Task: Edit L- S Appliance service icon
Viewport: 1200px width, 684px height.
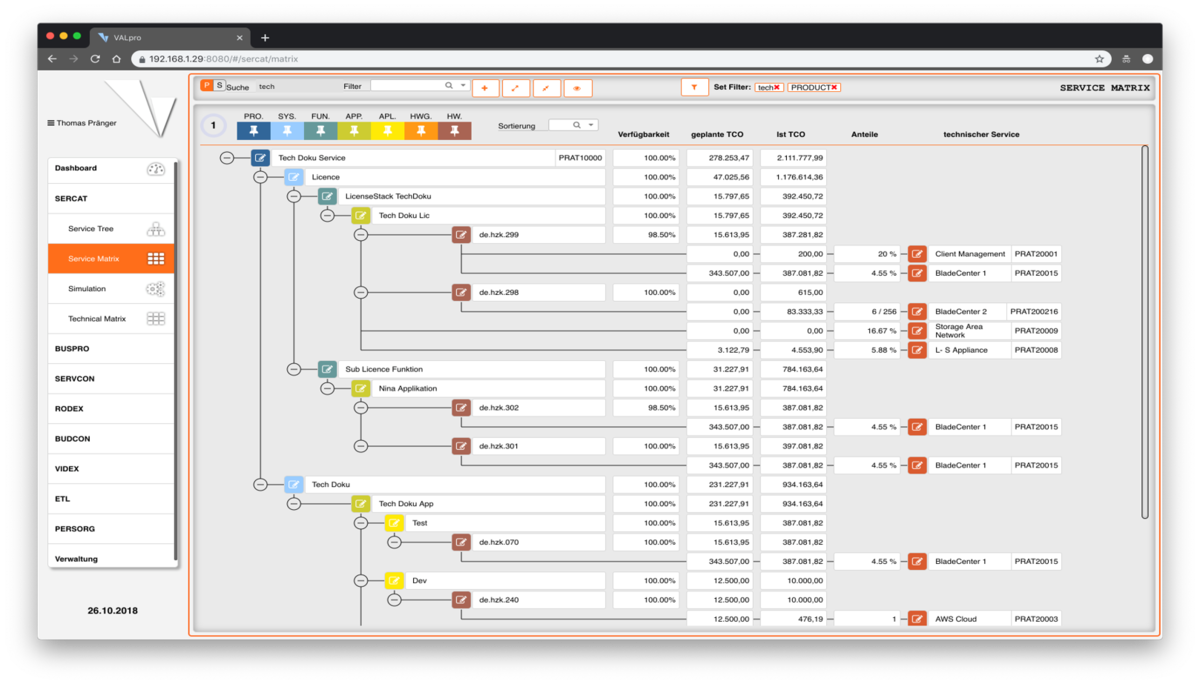Action: pyautogui.click(x=917, y=350)
